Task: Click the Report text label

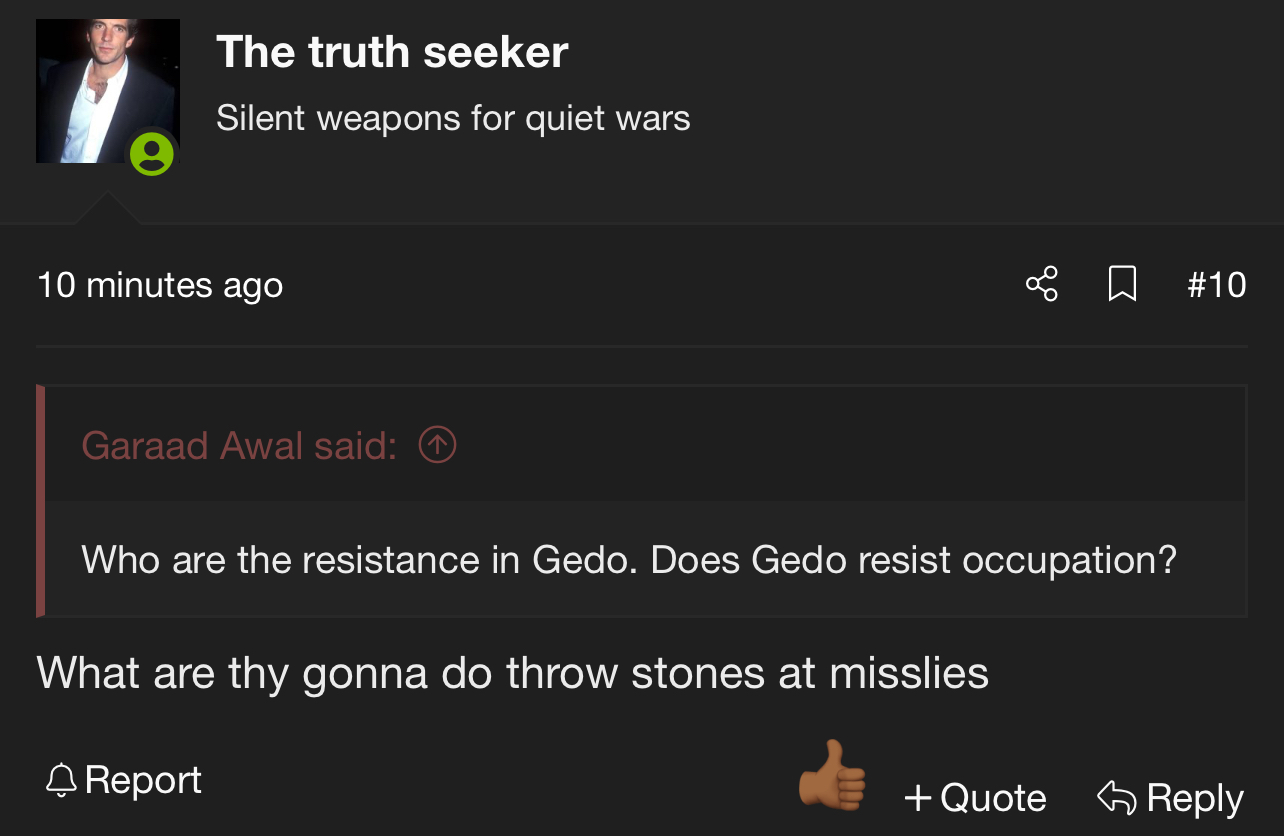Action: (x=144, y=780)
